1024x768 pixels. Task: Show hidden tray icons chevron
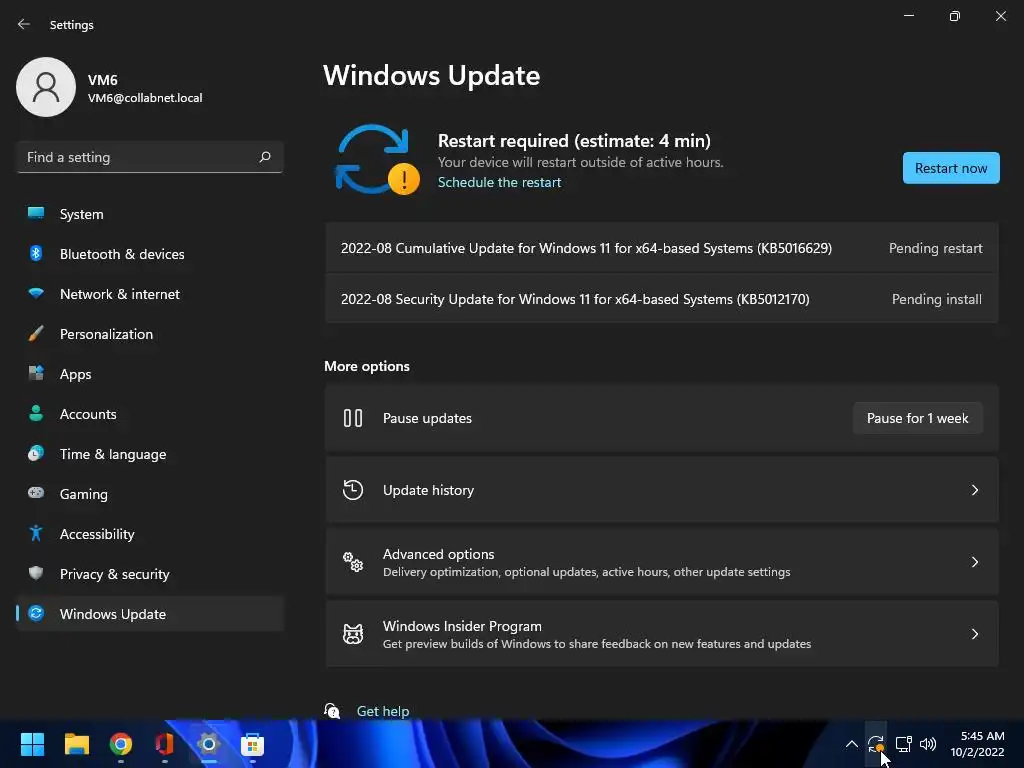pos(852,744)
